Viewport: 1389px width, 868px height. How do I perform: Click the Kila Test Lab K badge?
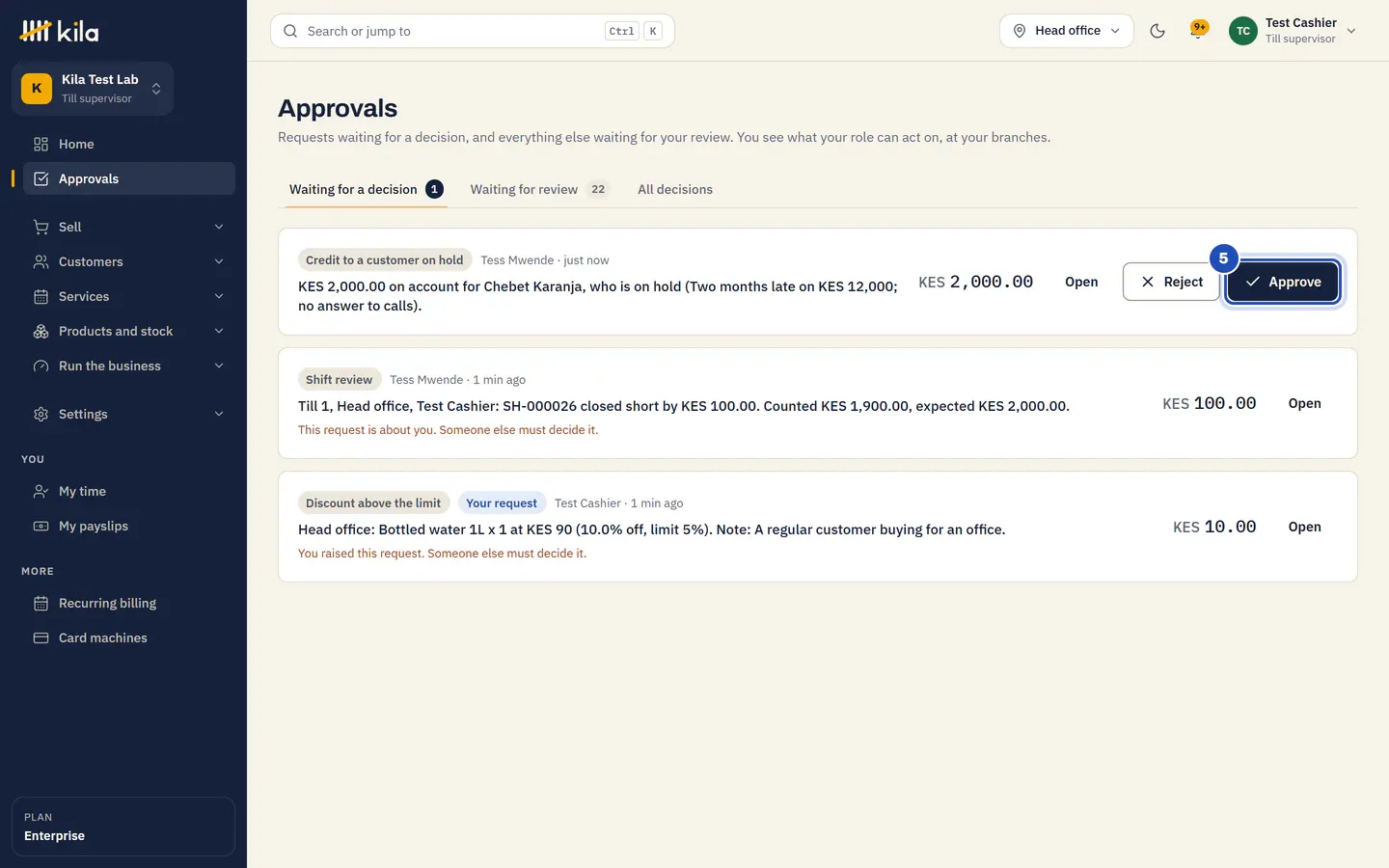pos(37,88)
